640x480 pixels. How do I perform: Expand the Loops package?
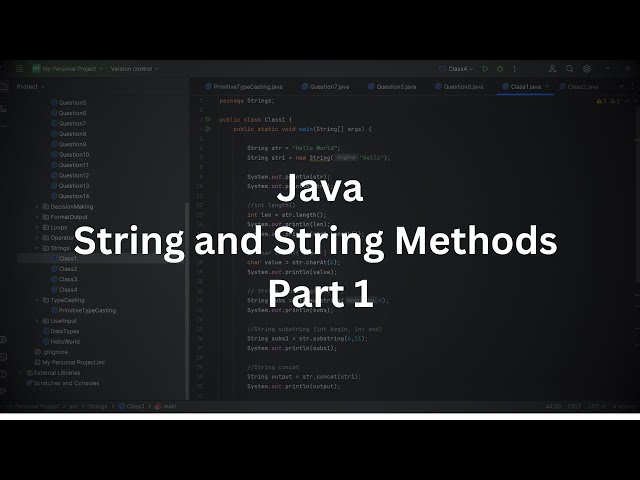tap(37, 227)
